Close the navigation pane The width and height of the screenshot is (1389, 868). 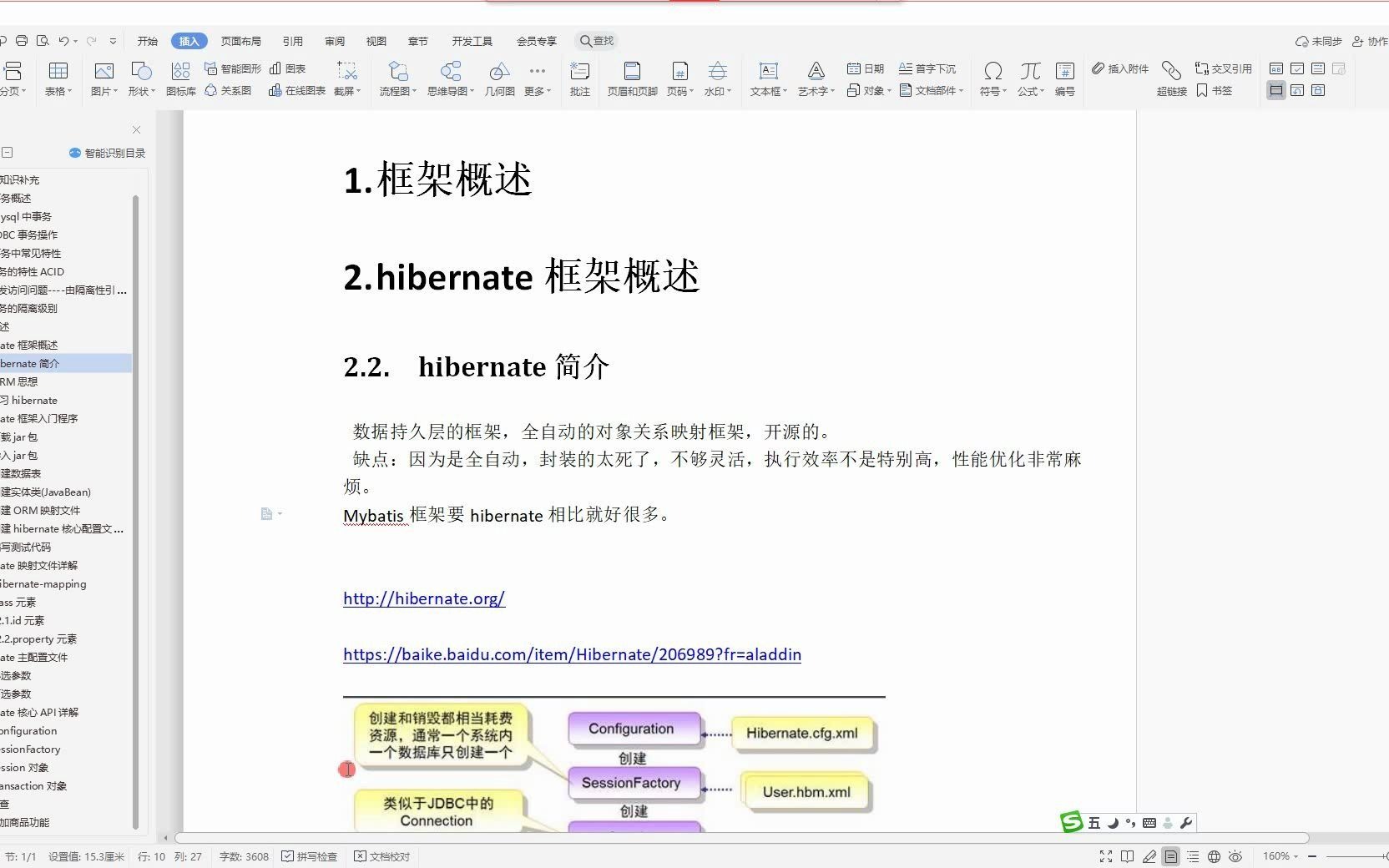click(x=136, y=129)
